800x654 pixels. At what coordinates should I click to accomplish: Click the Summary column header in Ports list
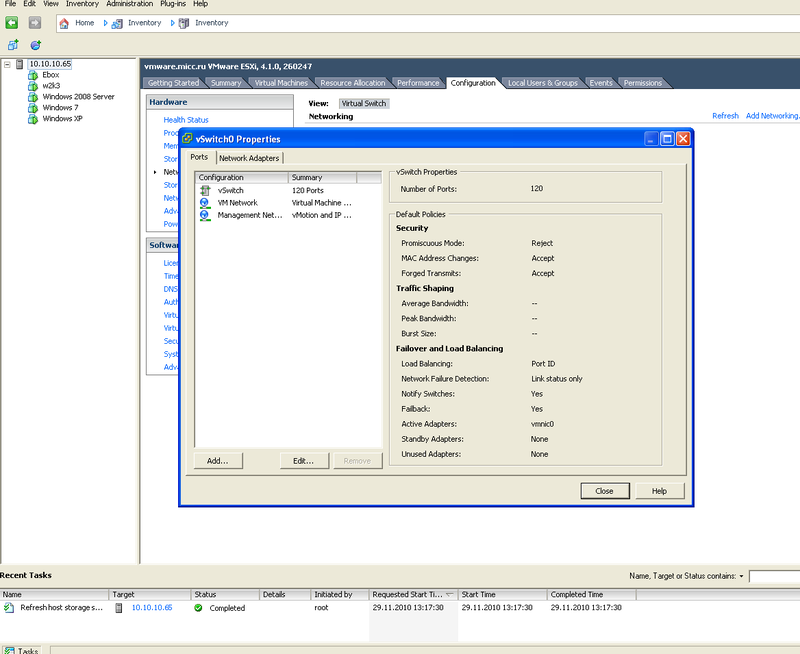pyautogui.click(x=322, y=178)
